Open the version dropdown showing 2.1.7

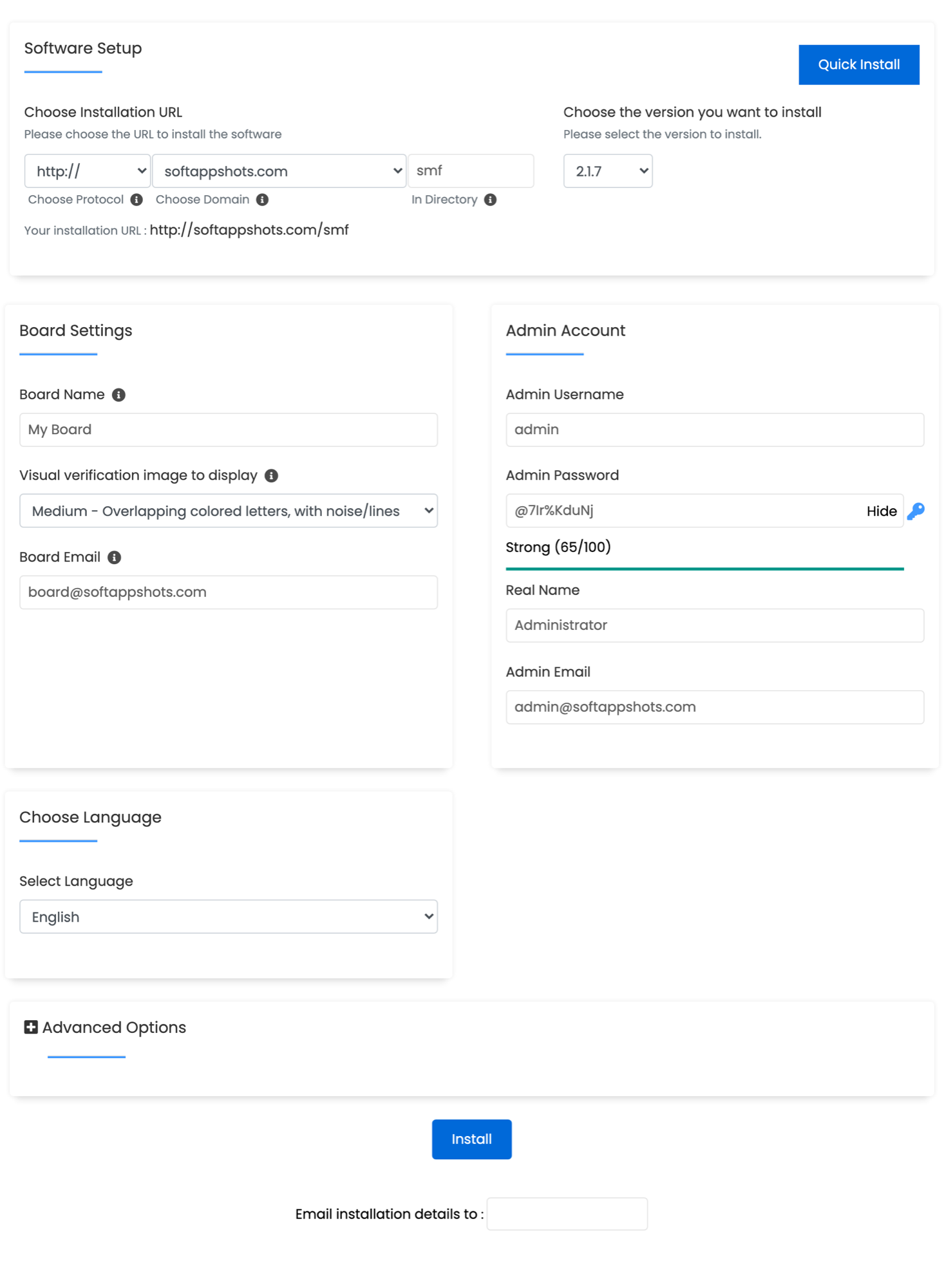(607, 171)
